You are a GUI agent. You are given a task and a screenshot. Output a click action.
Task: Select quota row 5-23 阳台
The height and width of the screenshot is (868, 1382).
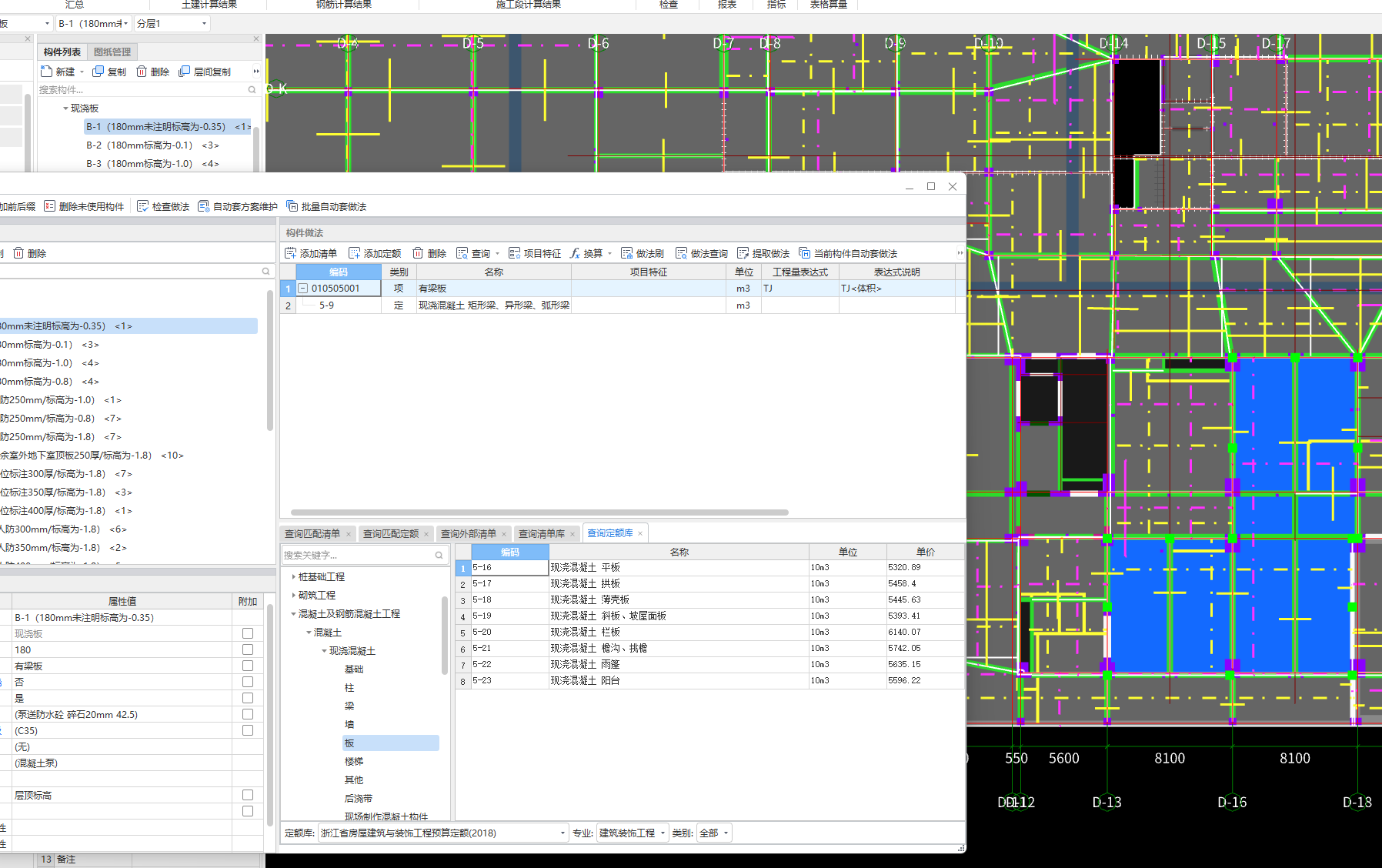tap(709, 681)
